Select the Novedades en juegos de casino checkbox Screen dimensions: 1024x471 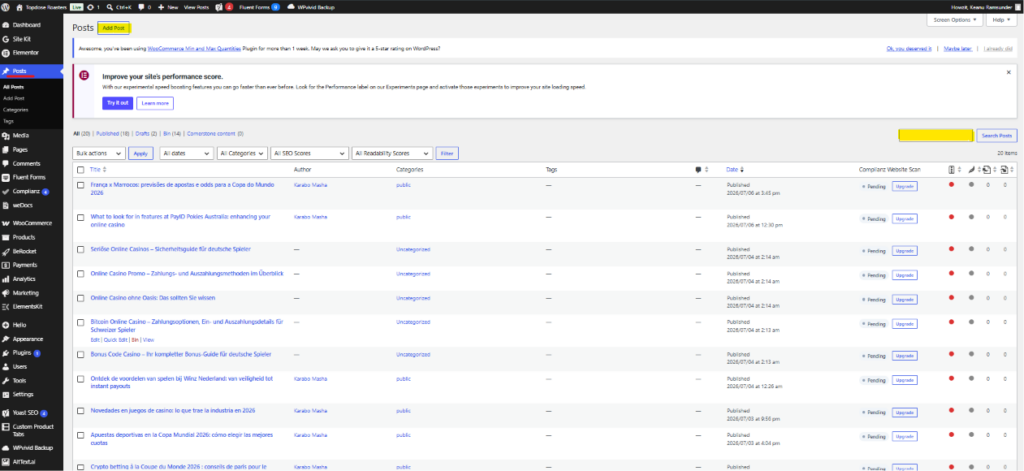[80, 411]
